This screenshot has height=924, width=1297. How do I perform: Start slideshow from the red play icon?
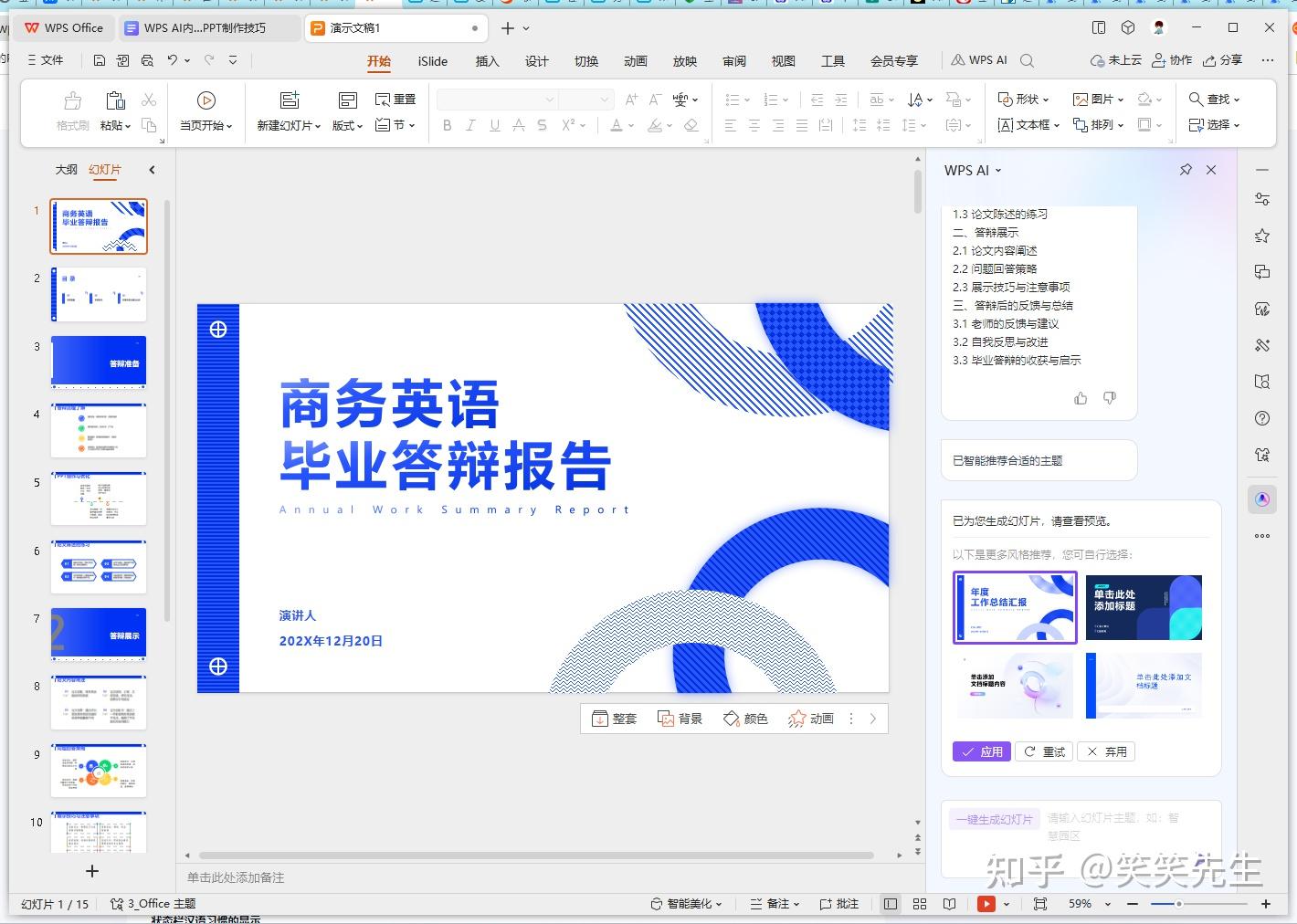(986, 903)
